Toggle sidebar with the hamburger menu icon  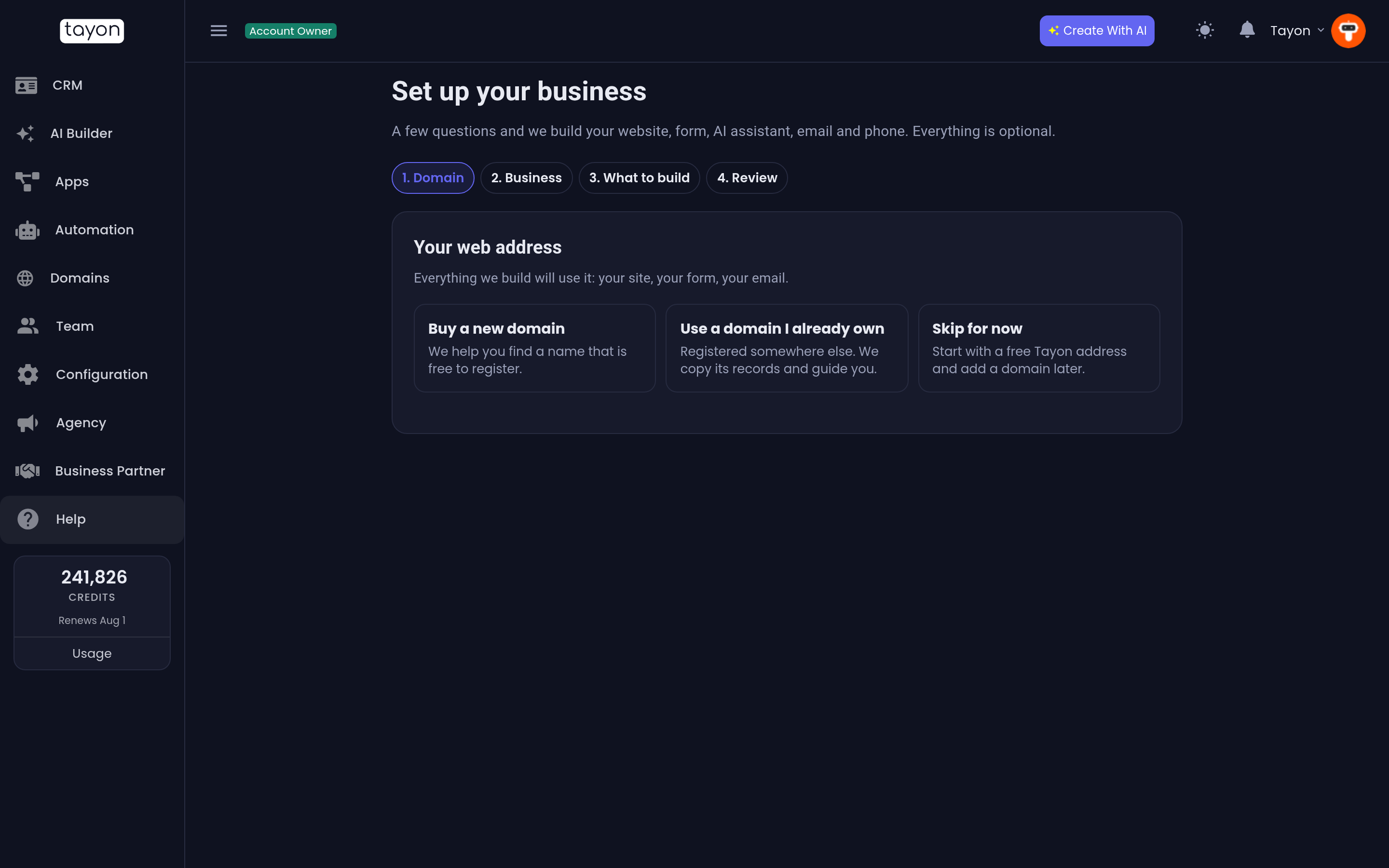(218, 31)
